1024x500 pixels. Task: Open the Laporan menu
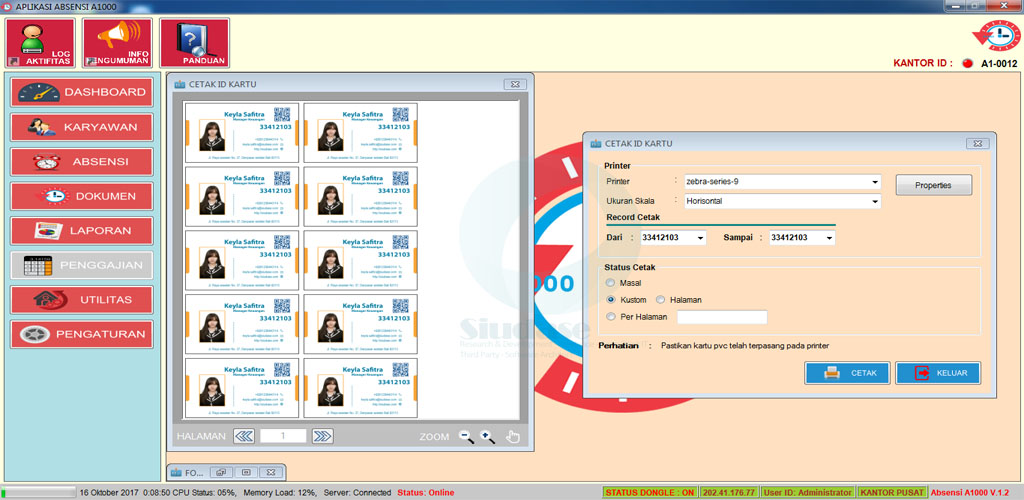coord(82,230)
